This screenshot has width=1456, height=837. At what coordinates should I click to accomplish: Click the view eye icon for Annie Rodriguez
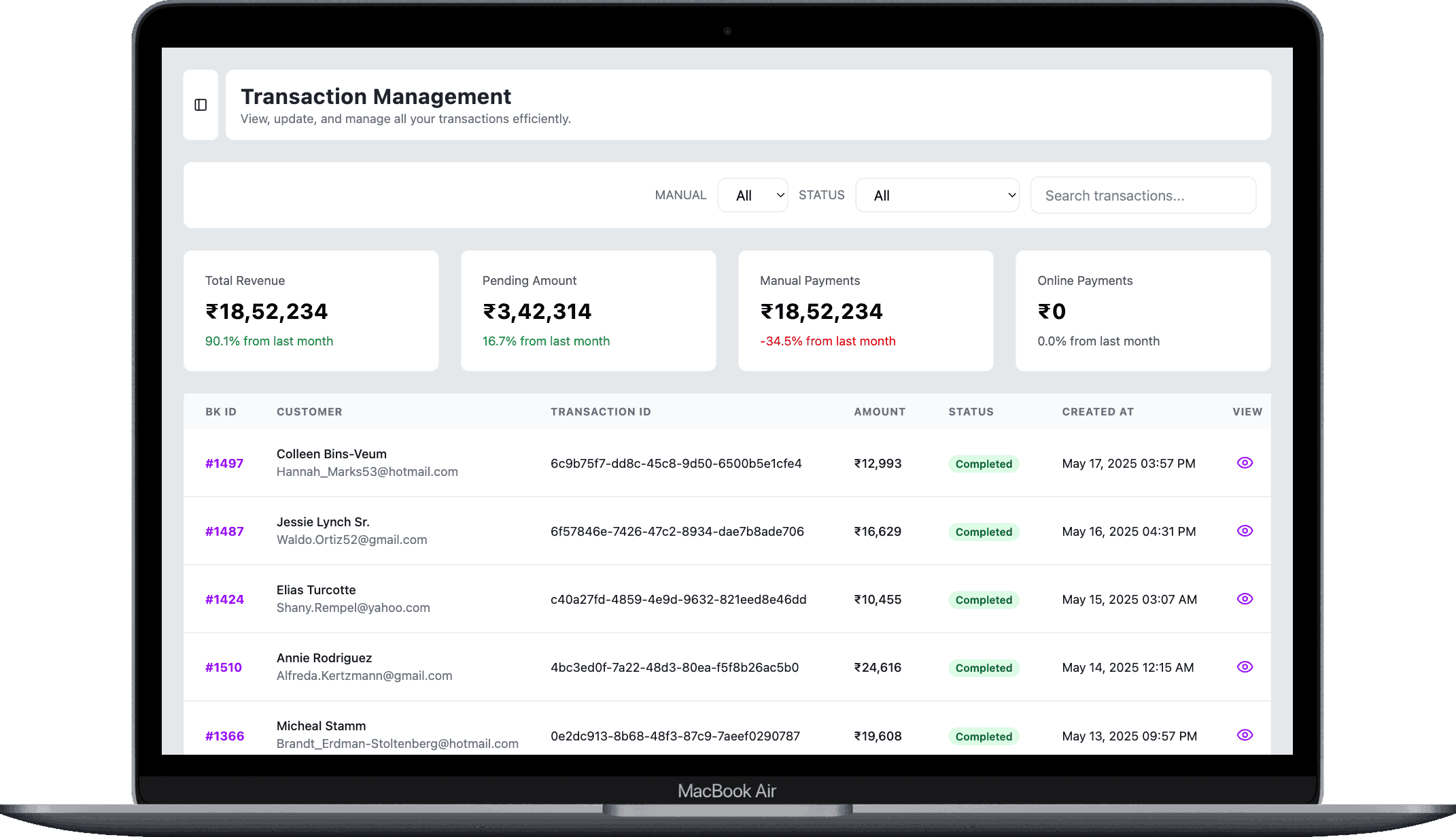click(1245, 667)
